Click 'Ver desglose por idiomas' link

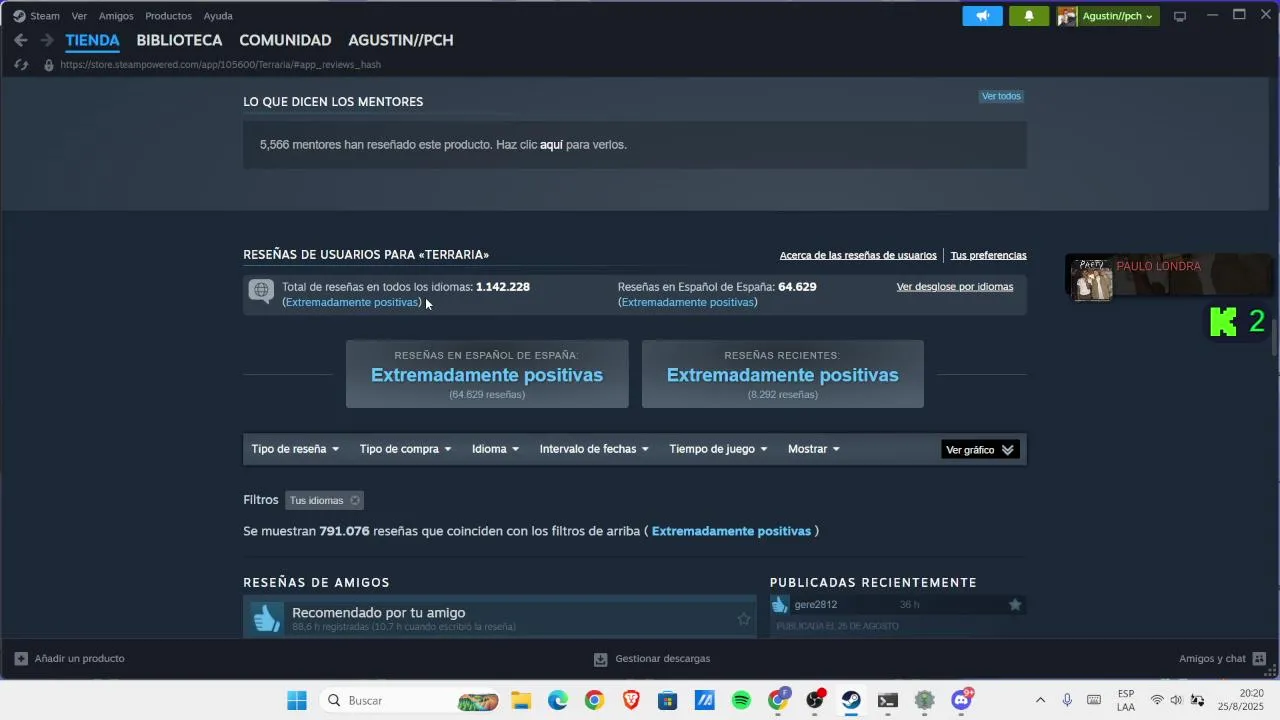[955, 287]
